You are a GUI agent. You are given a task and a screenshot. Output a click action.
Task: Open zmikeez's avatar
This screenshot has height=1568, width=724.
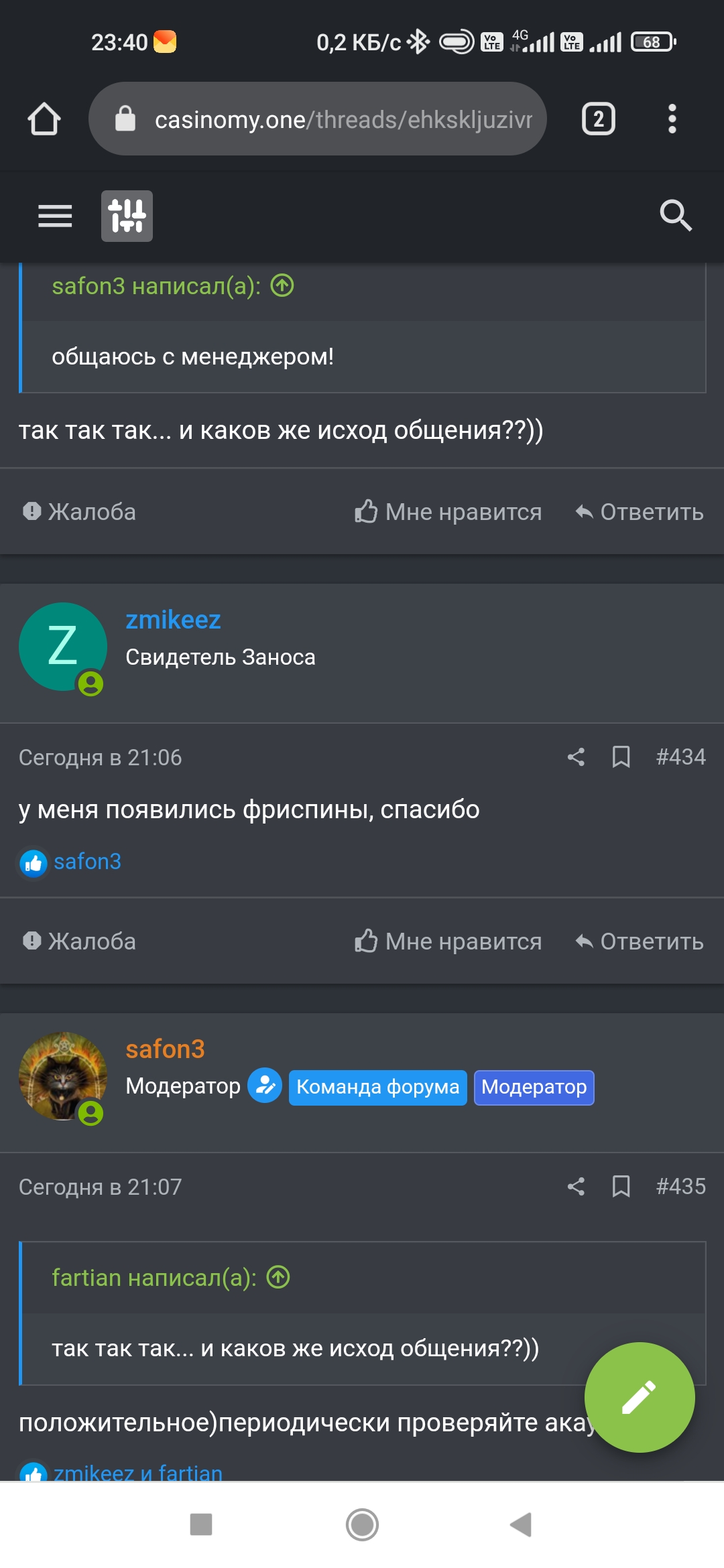(62, 645)
